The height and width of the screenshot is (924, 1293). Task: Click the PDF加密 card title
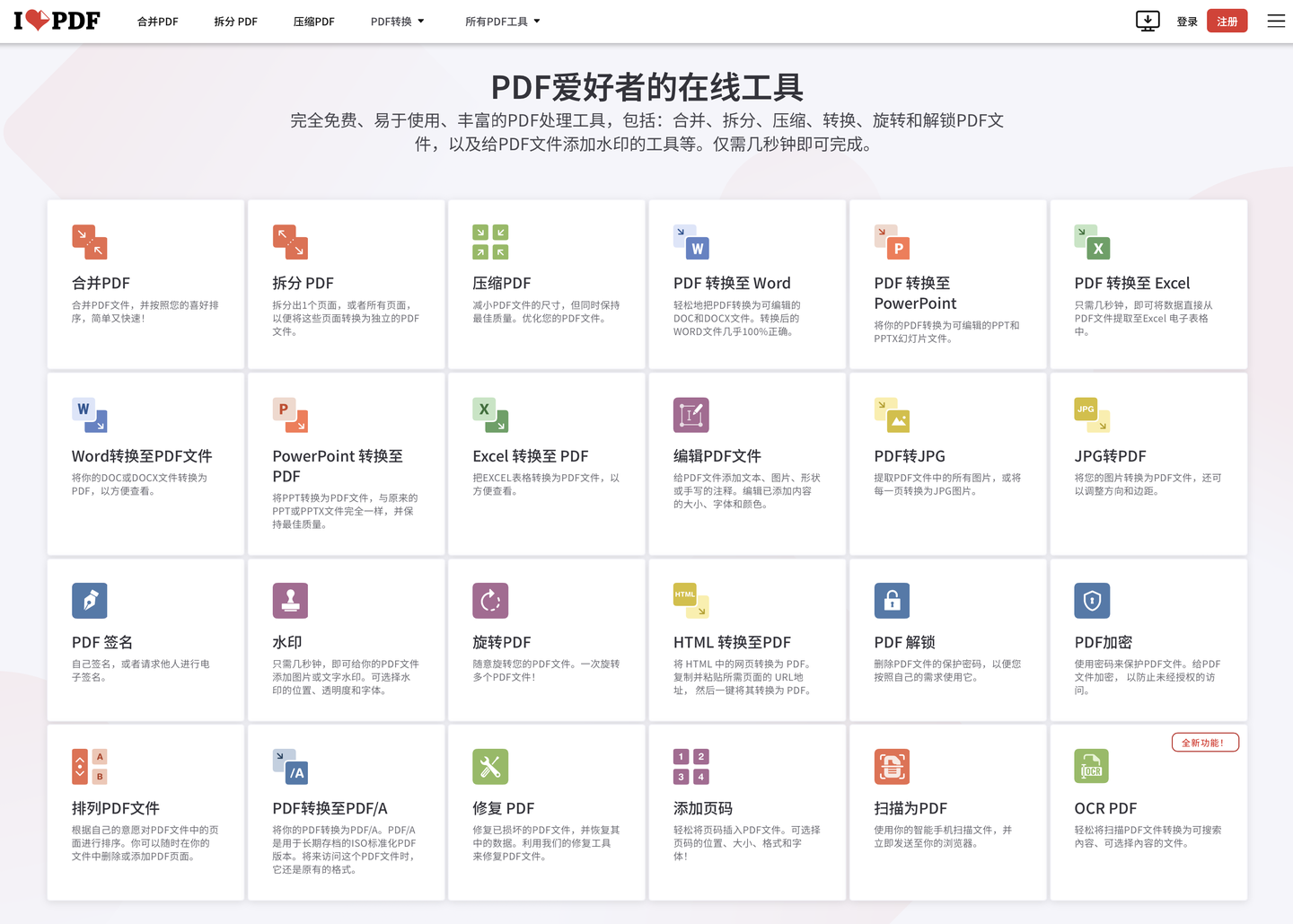pyautogui.click(x=1104, y=642)
